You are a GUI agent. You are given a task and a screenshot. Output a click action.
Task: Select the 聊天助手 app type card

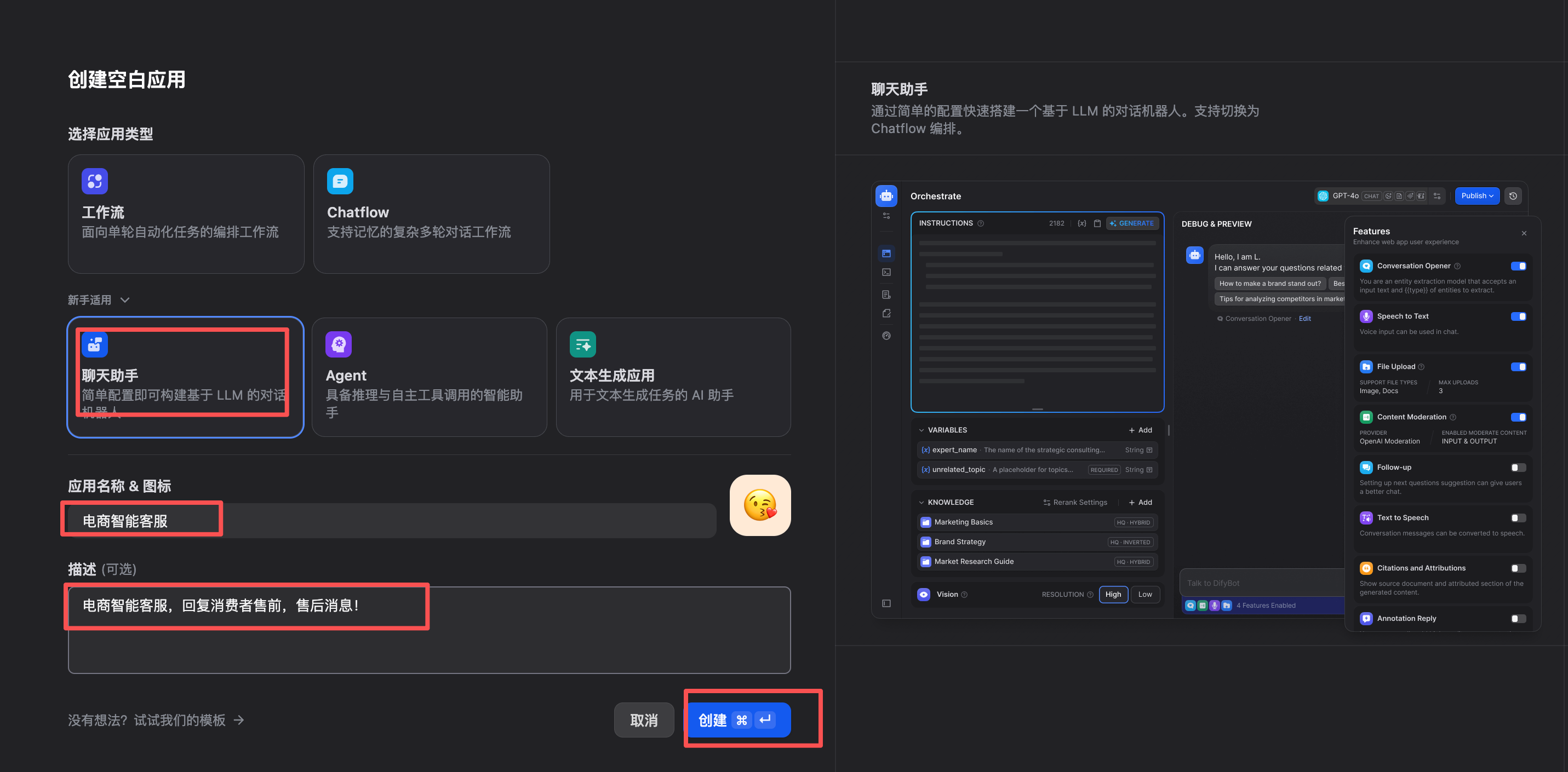[185, 377]
